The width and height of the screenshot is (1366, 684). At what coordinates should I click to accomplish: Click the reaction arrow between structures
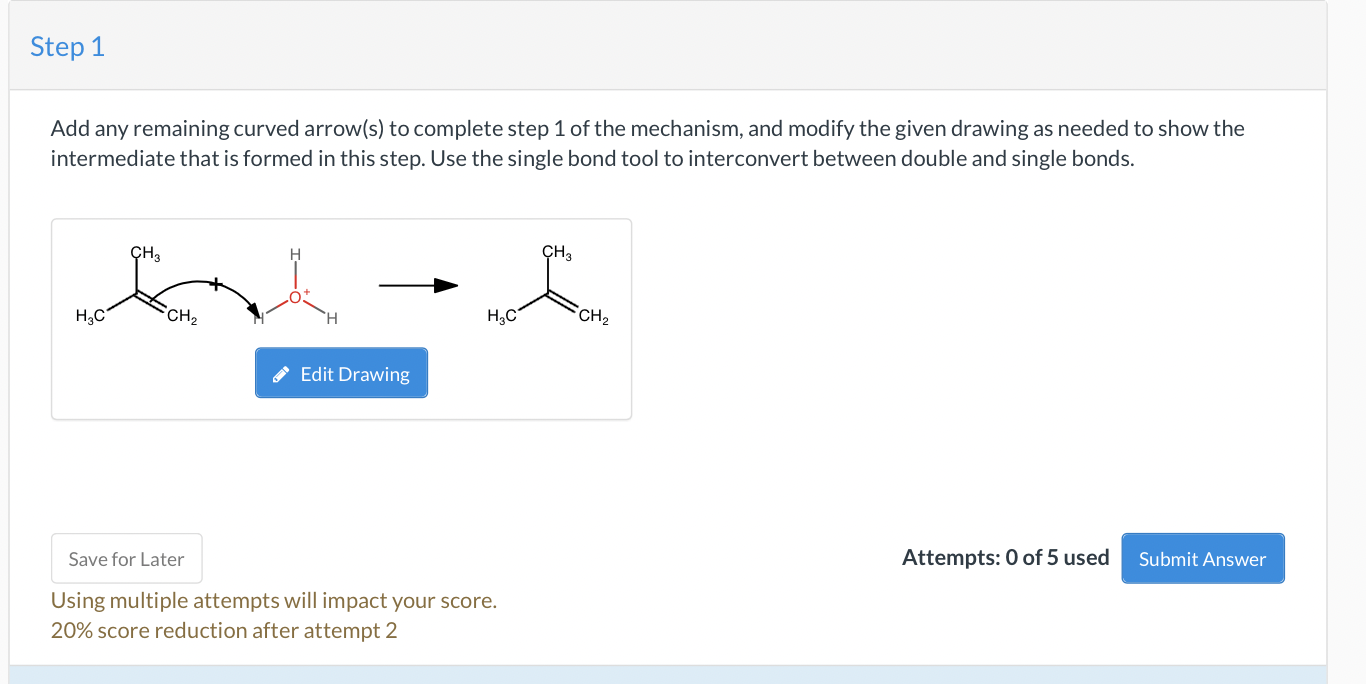coord(417,285)
